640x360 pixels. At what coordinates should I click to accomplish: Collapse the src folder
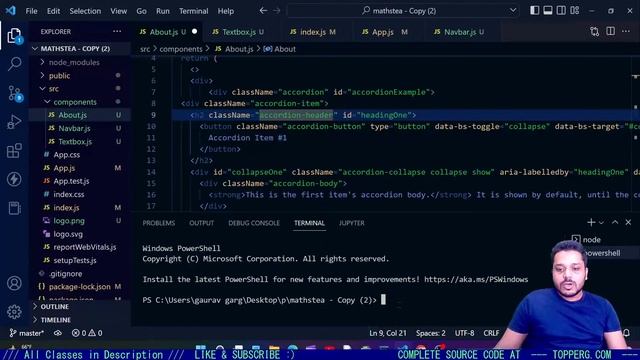point(80,89)
